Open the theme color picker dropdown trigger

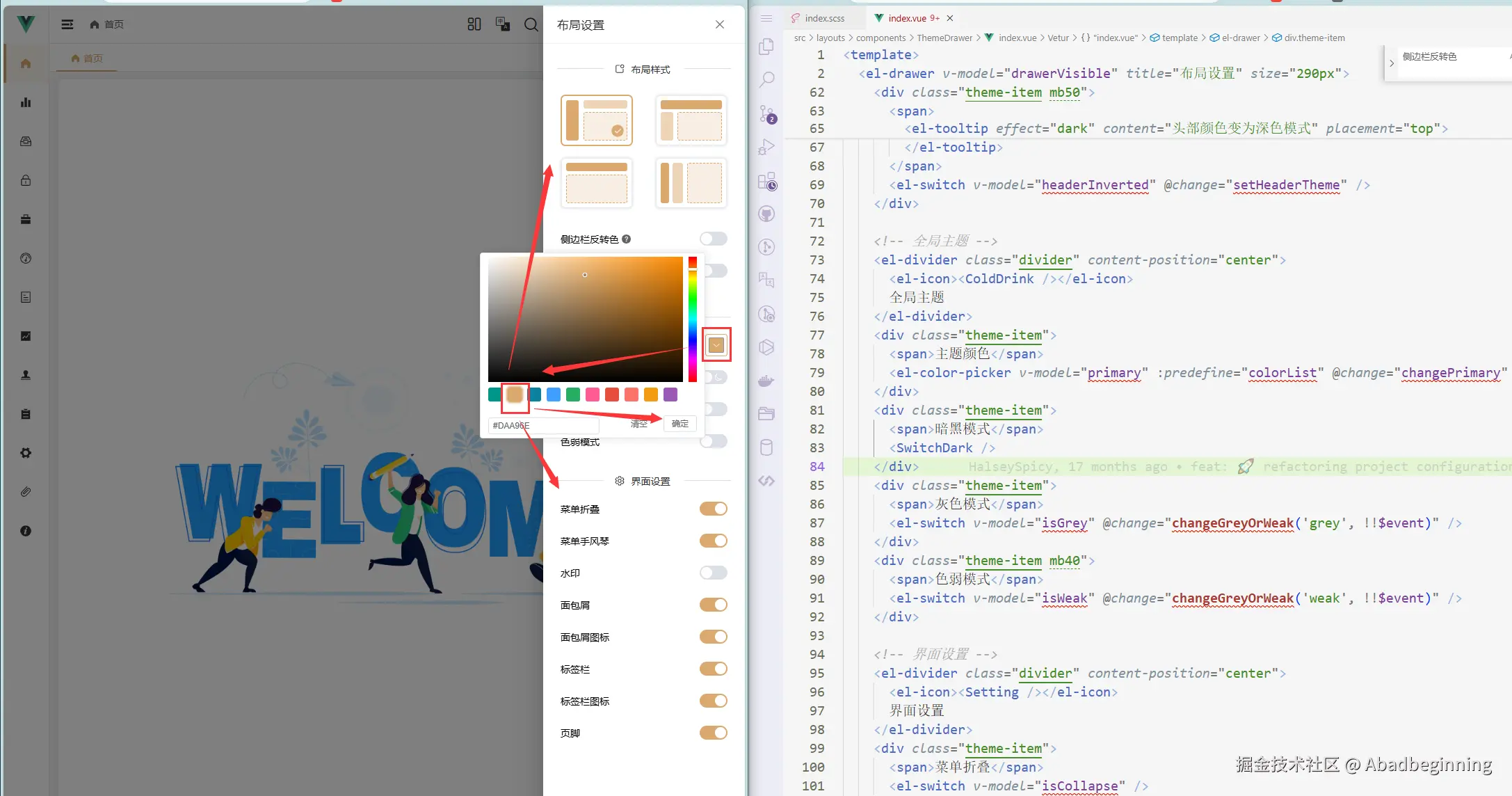(x=716, y=344)
